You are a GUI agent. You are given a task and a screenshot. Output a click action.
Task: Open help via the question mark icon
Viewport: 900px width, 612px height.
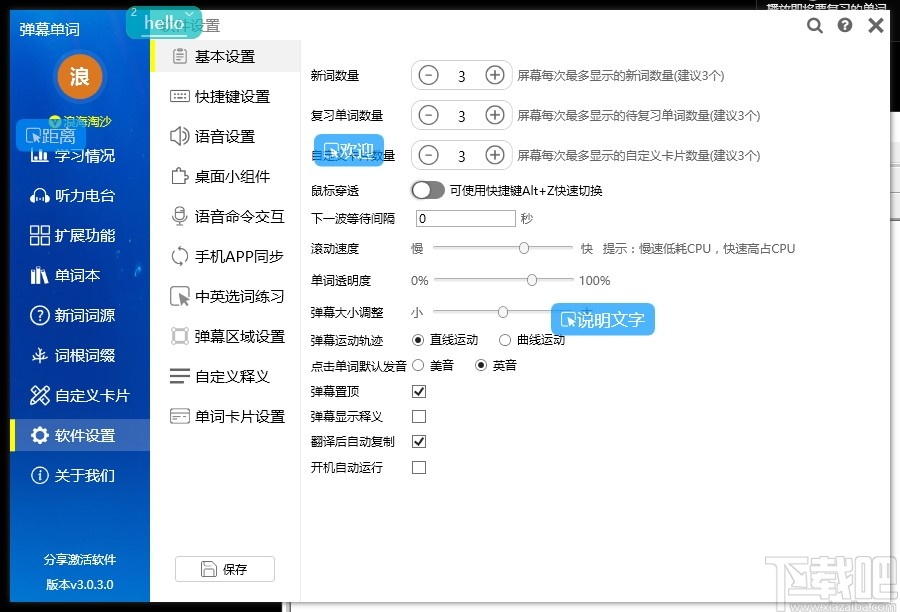pos(844,26)
